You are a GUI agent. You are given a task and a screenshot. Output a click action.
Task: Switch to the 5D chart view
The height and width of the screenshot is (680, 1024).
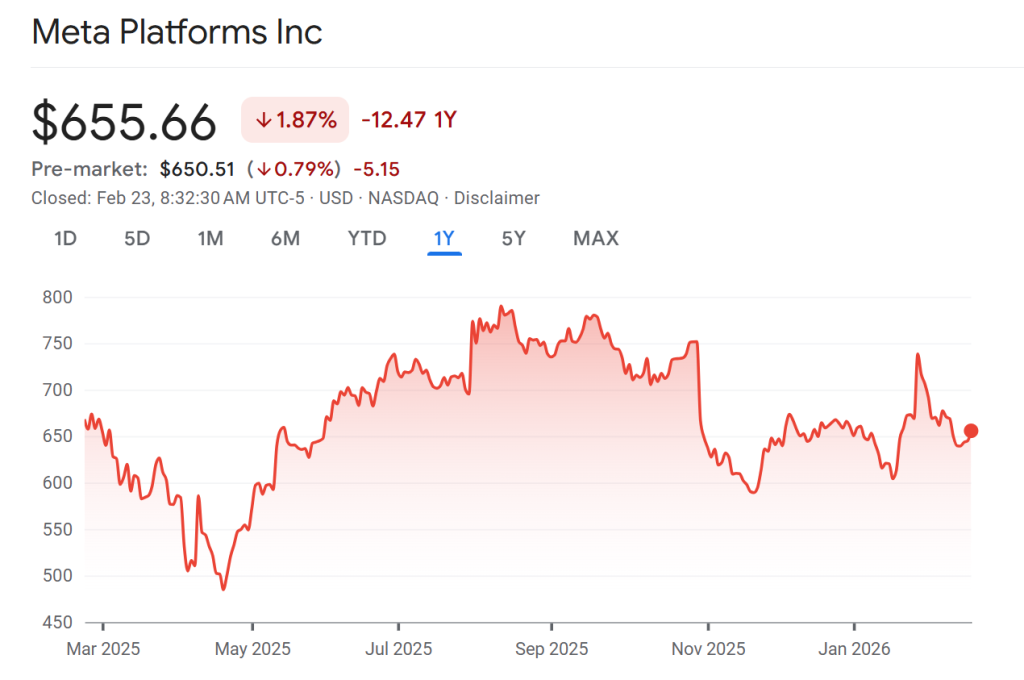pyautogui.click(x=137, y=239)
